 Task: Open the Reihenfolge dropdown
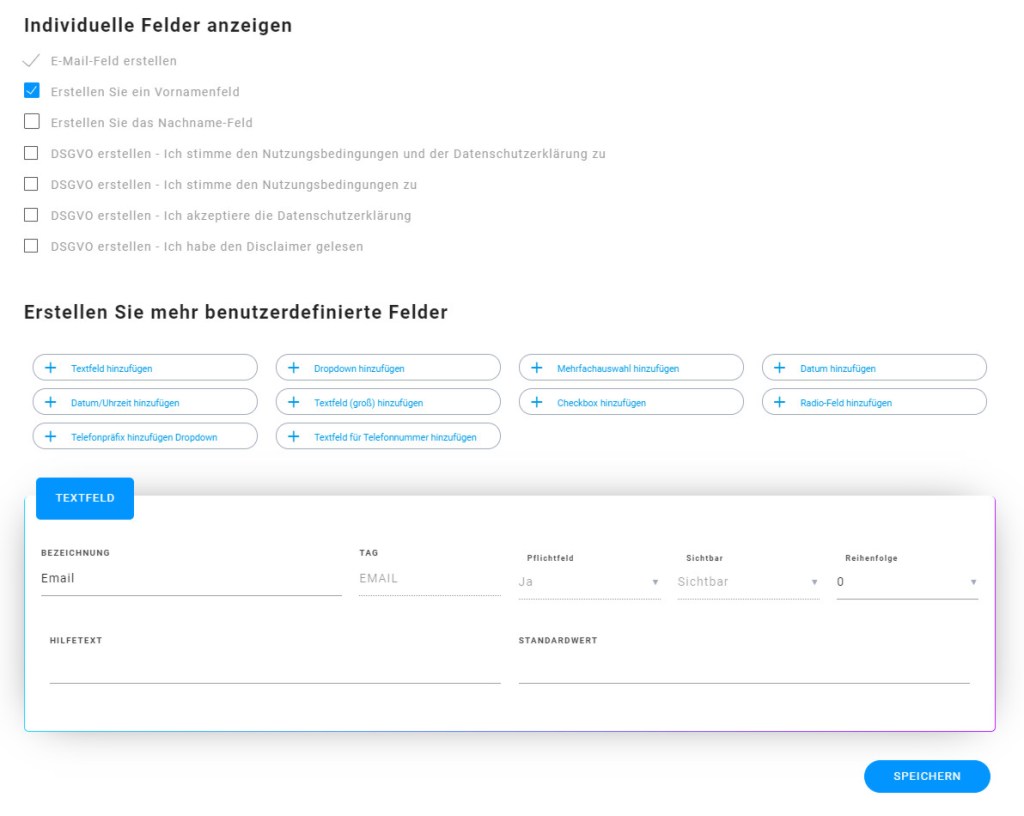coord(907,582)
